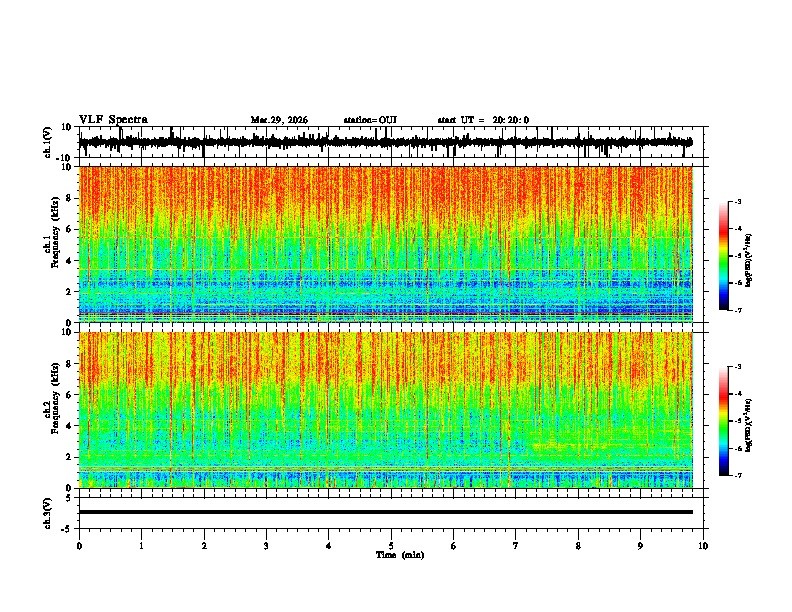The height and width of the screenshot is (612, 792).
Task: Click the "8" kHz tick of ch.2 spectrogram
Action: tap(69, 364)
